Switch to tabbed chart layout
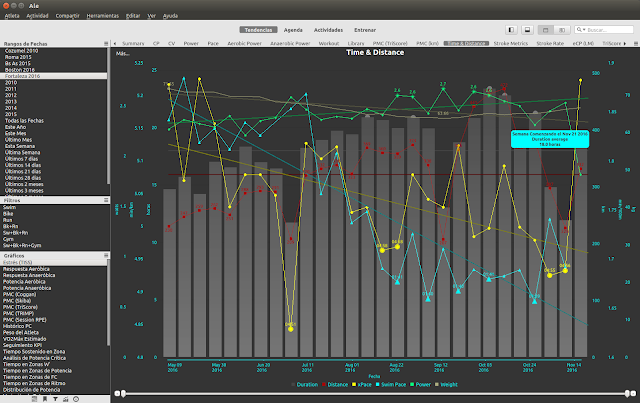640x403 pixels. (546, 30)
